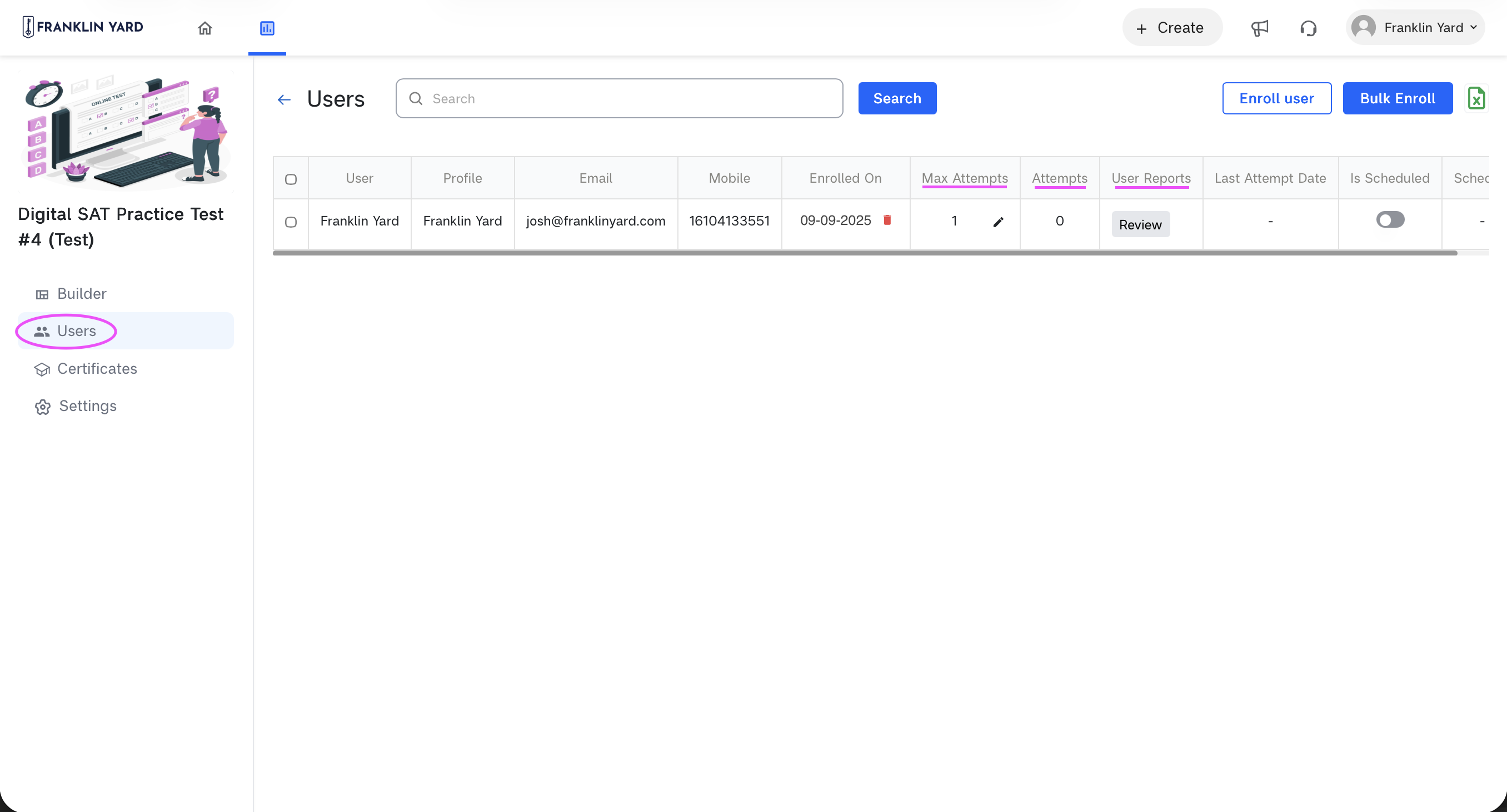
Task: Click the Profile column header
Action: click(462, 178)
